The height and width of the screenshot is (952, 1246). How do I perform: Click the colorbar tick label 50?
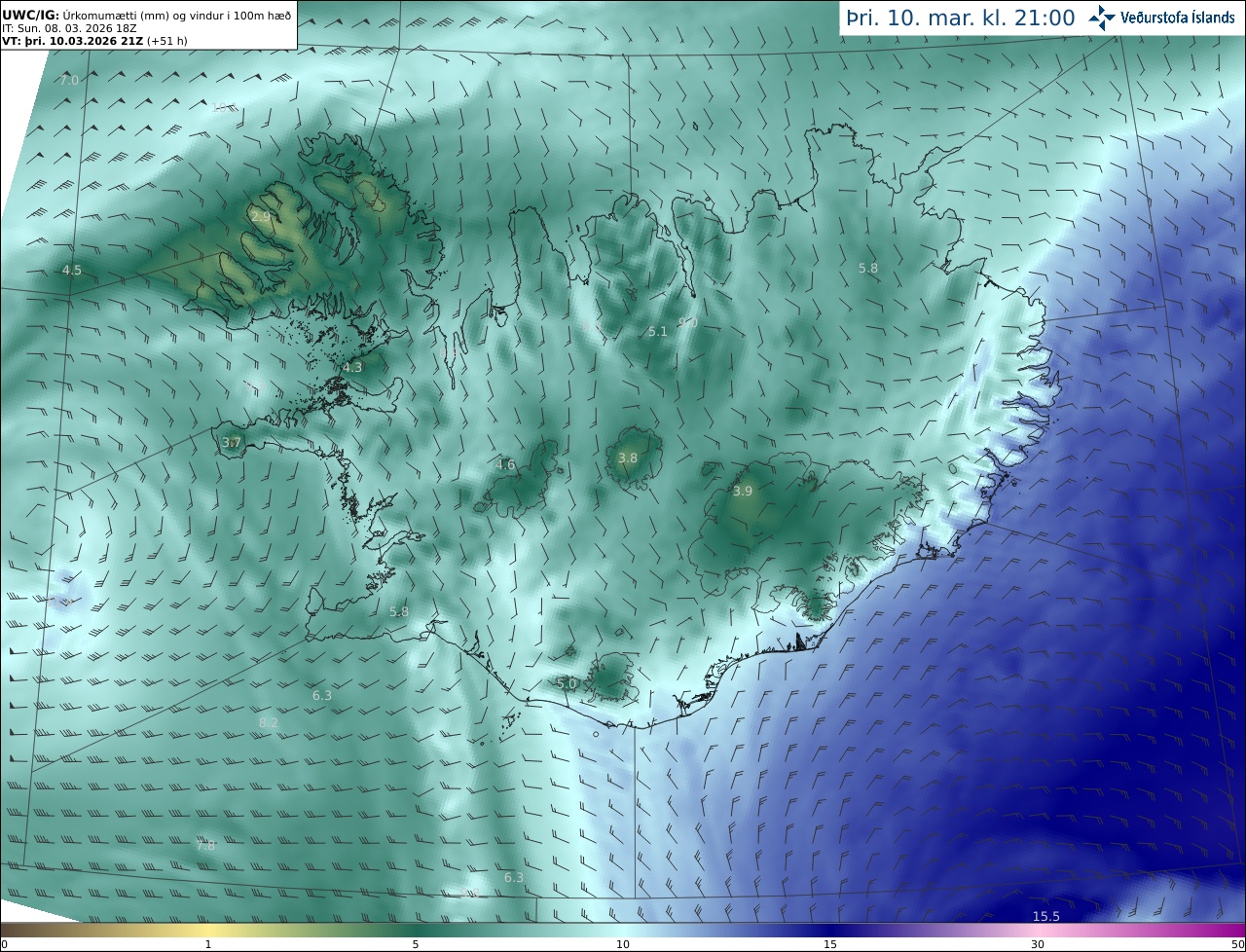tap(1237, 944)
